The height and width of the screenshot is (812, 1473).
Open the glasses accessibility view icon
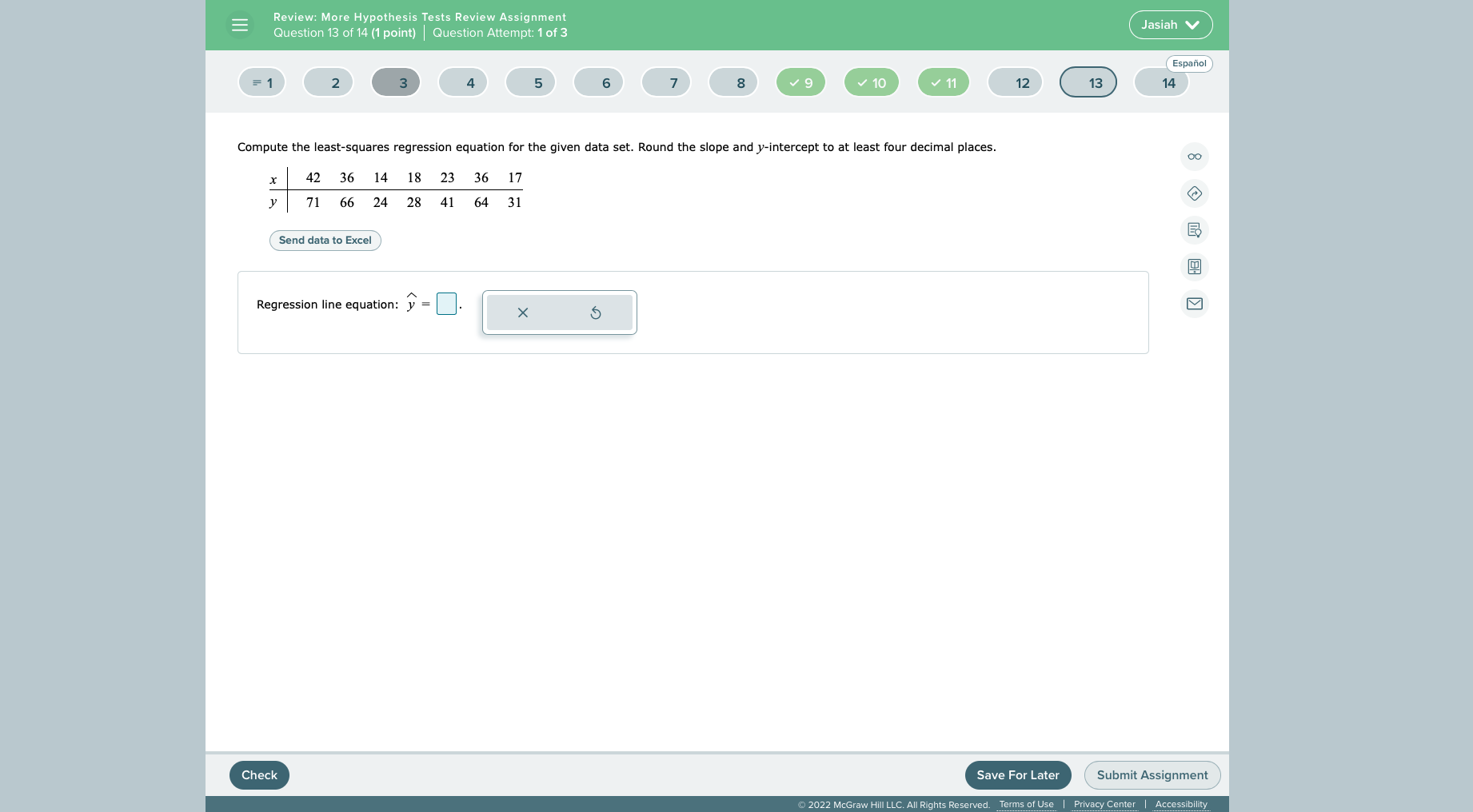1194,157
